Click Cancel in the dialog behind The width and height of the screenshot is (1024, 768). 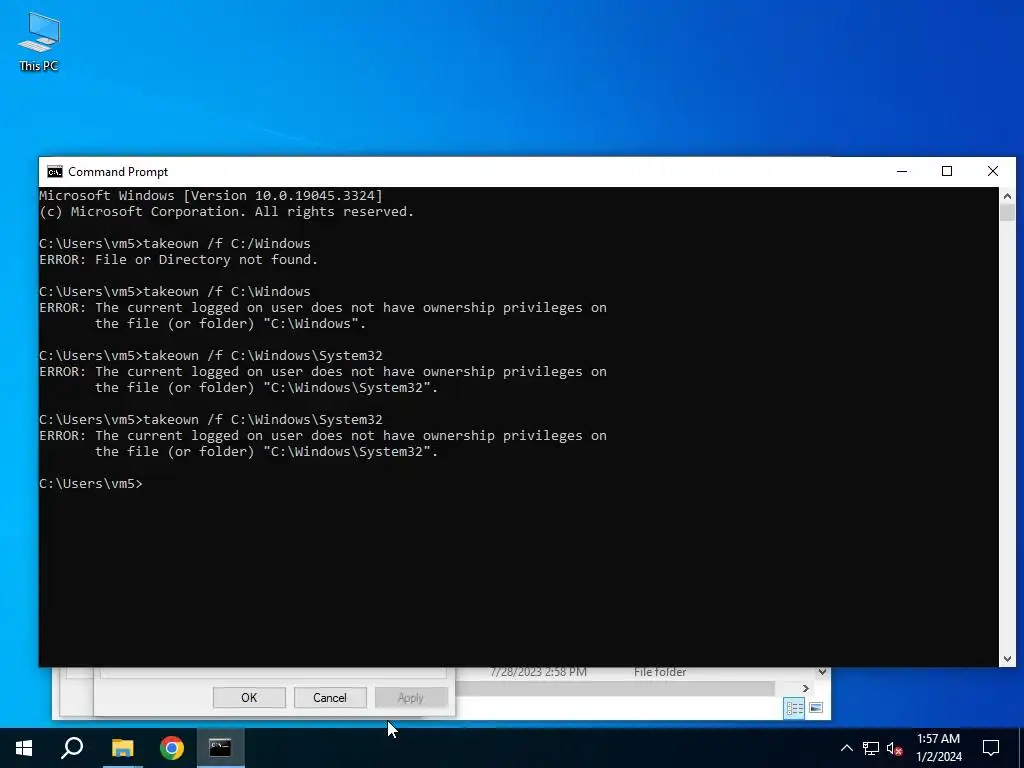[x=330, y=697]
